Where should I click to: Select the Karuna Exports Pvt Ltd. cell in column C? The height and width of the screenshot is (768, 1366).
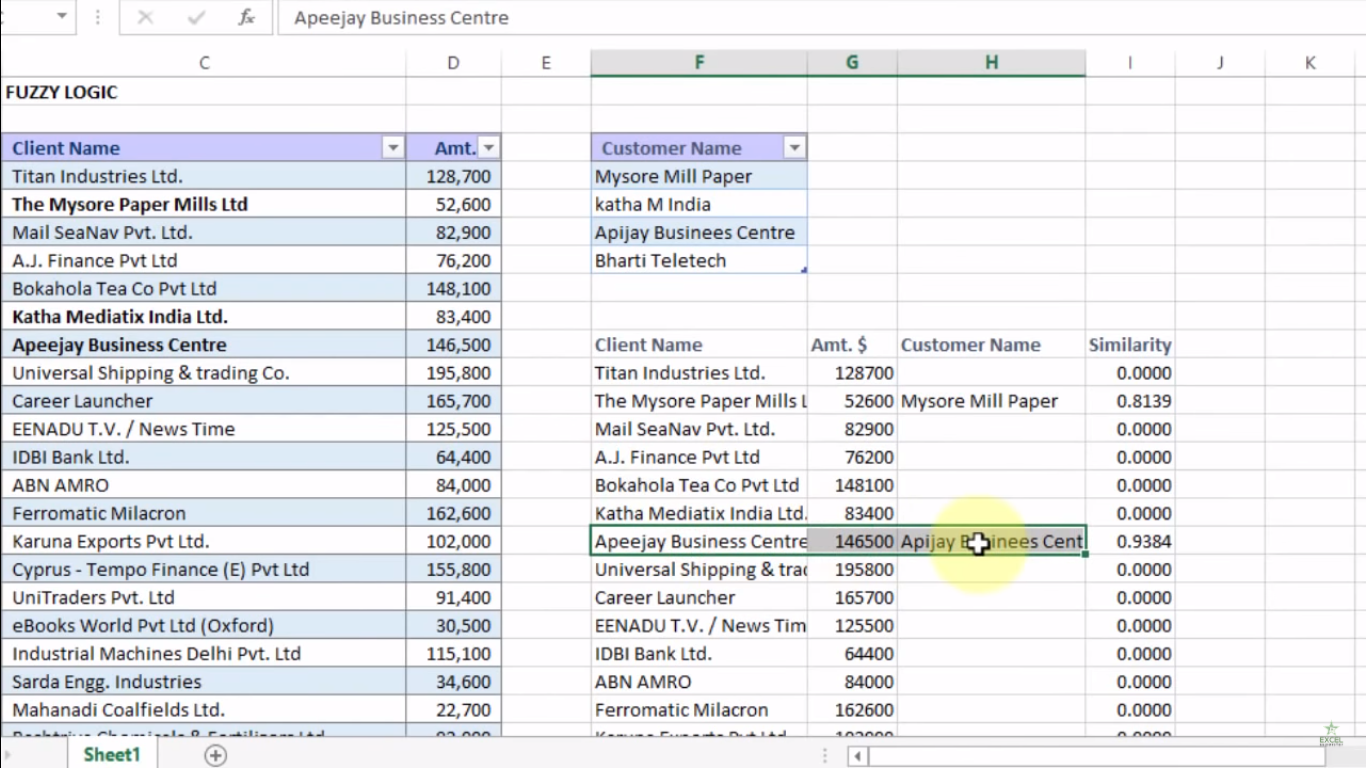(x=204, y=541)
